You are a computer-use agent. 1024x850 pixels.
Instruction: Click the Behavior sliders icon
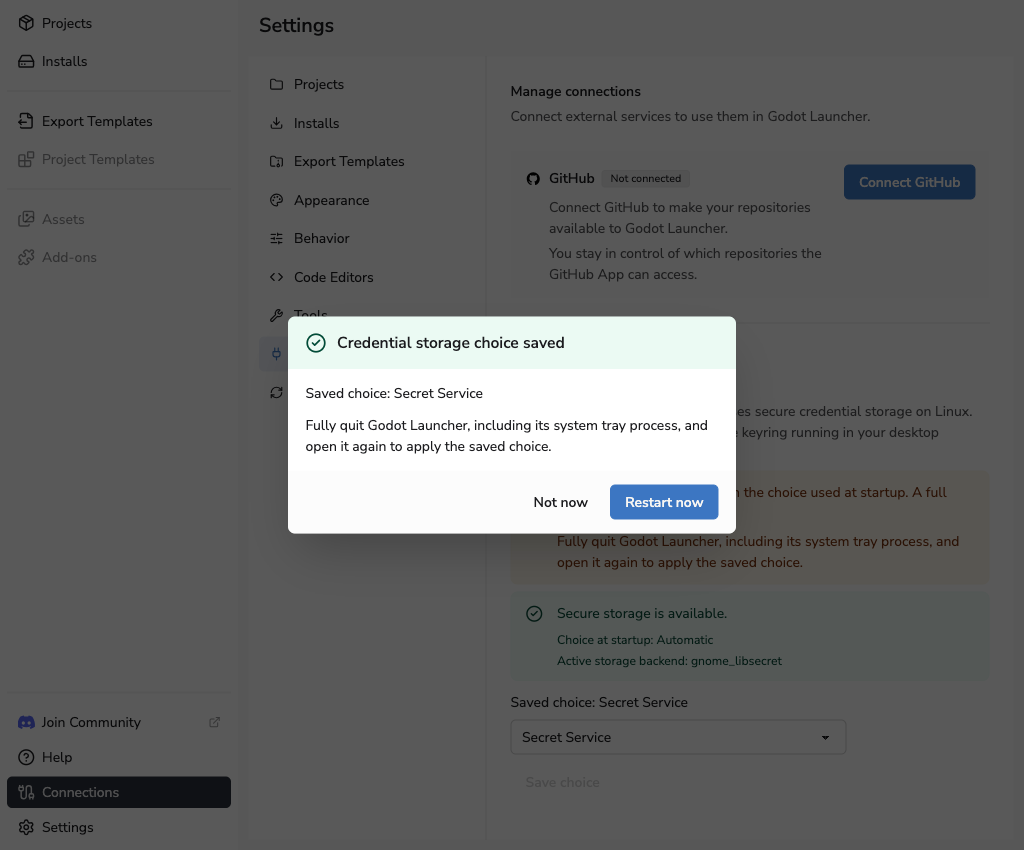[x=276, y=238]
